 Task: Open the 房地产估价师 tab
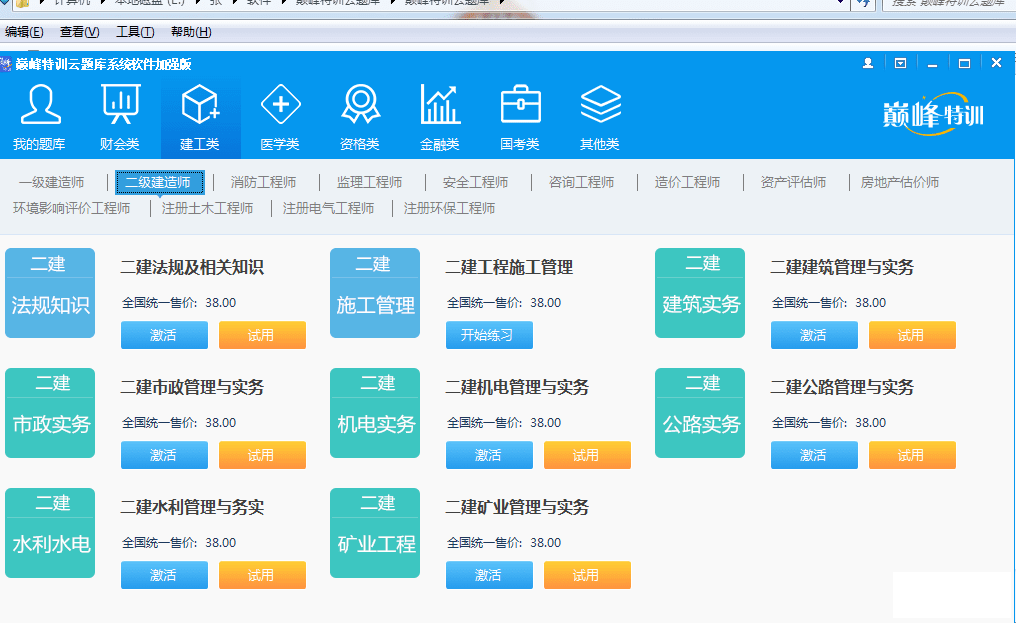pyautogui.click(x=899, y=182)
